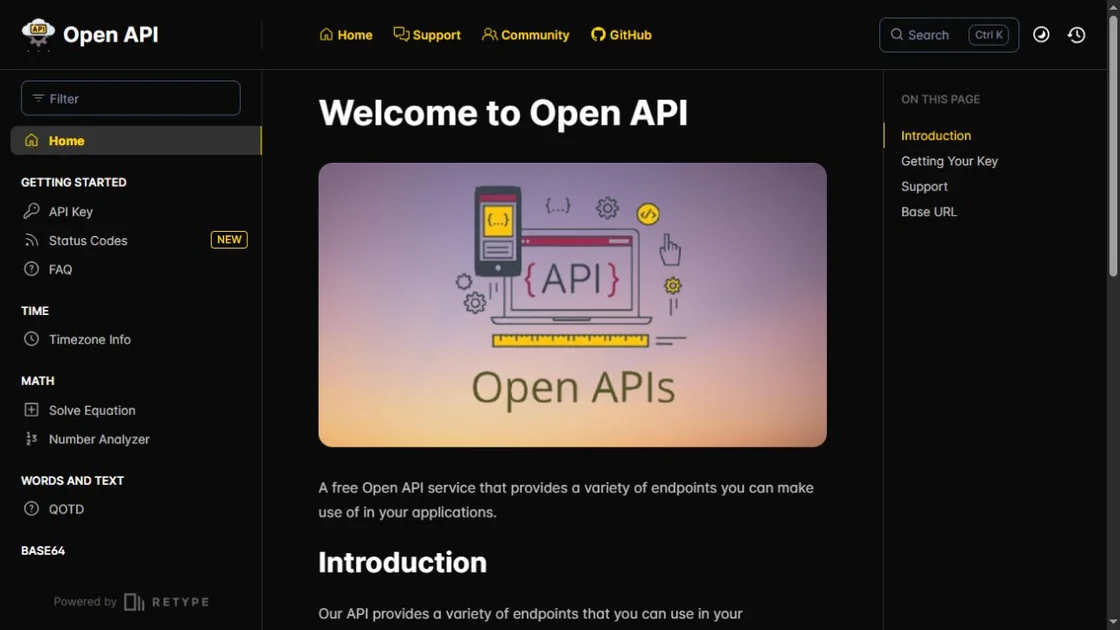Open the Support page in top navigation
Image resolution: width=1120 pixels, height=630 pixels.
coord(426,34)
